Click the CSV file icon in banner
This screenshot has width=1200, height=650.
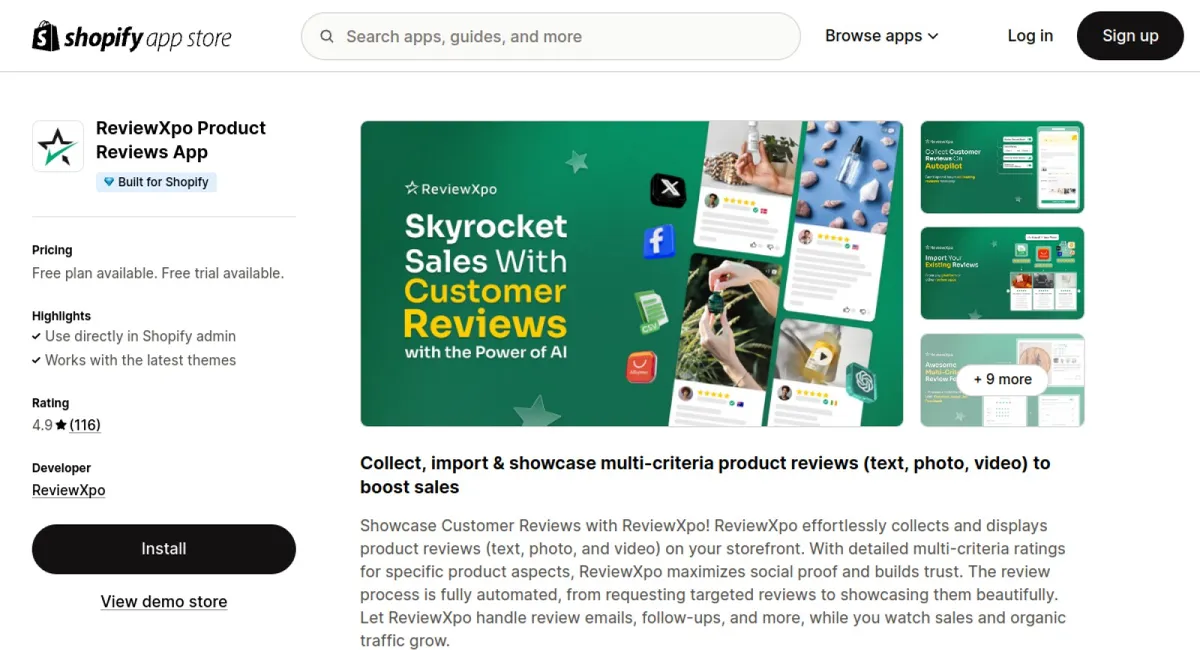pyautogui.click(x=650, y=311)
